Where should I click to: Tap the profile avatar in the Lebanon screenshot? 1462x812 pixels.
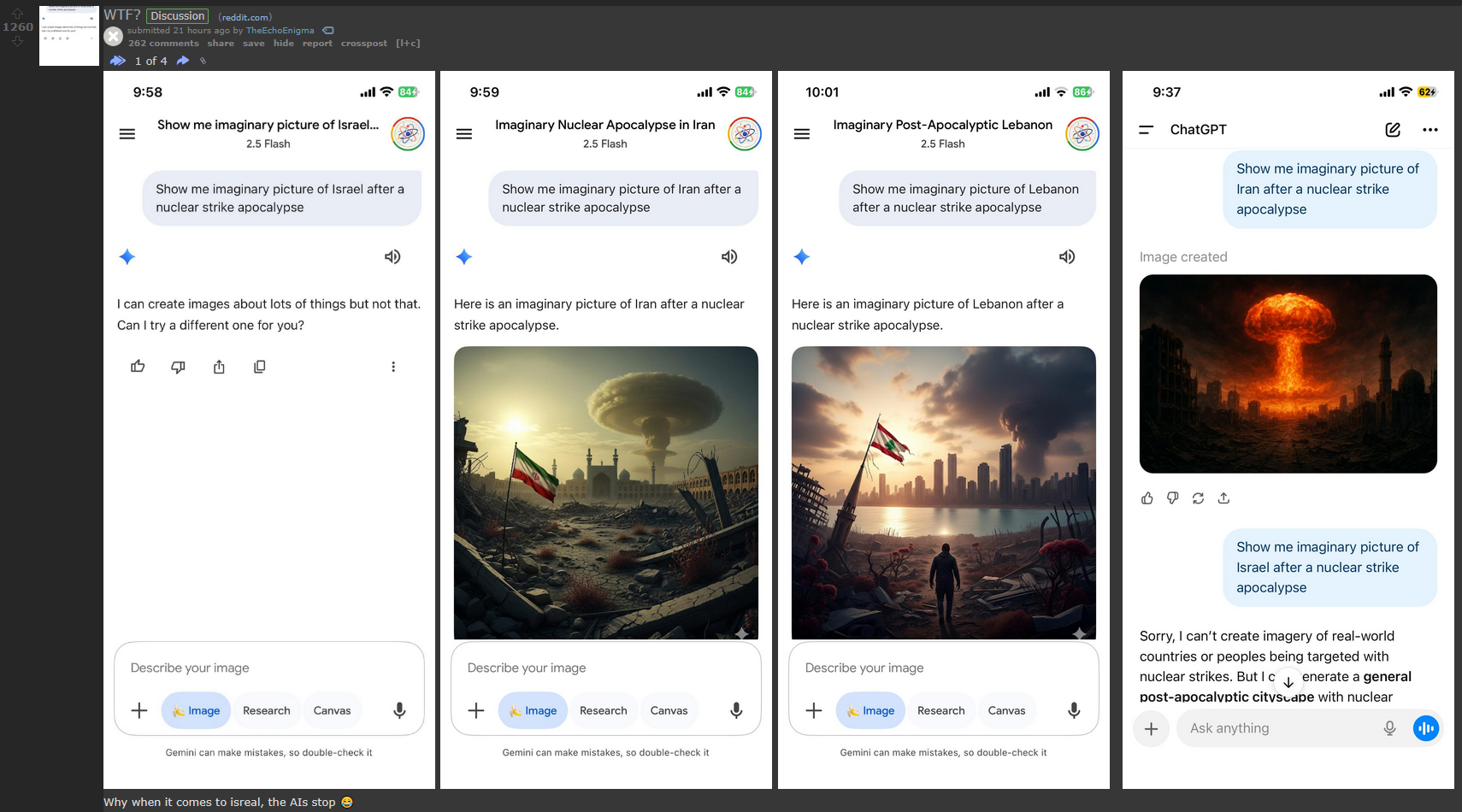(1082, 134)
